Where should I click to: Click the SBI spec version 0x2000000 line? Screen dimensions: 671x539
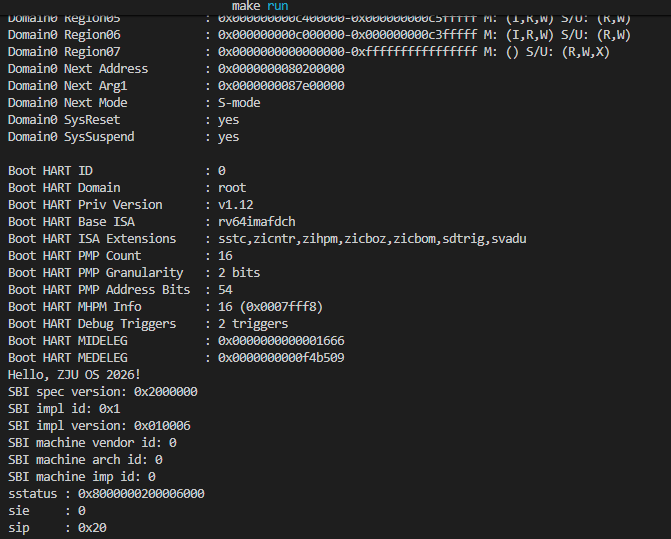103,392
